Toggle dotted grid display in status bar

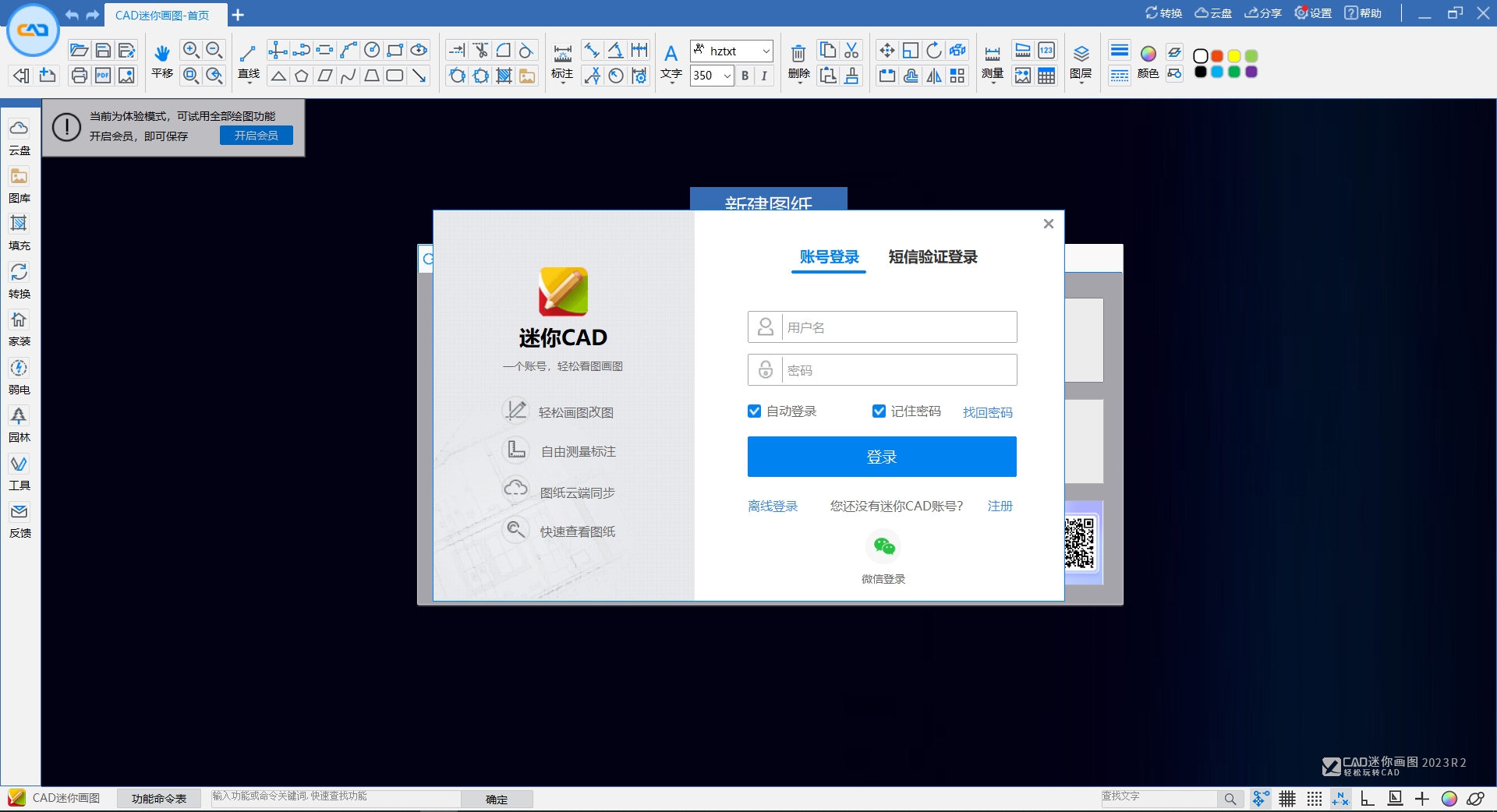[1315, 799]
